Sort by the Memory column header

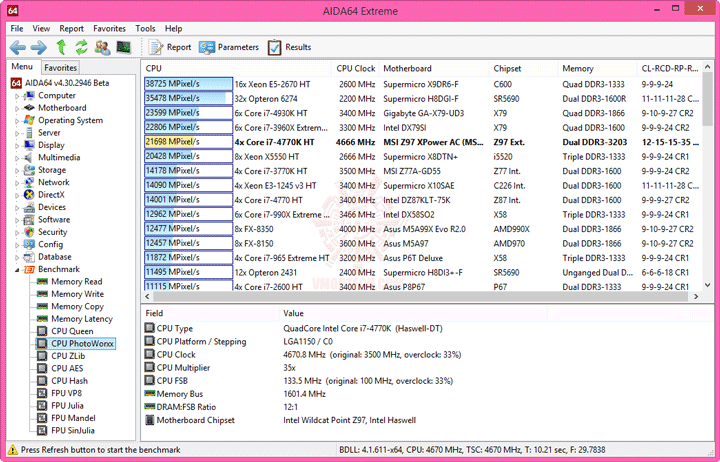point(597,68)
